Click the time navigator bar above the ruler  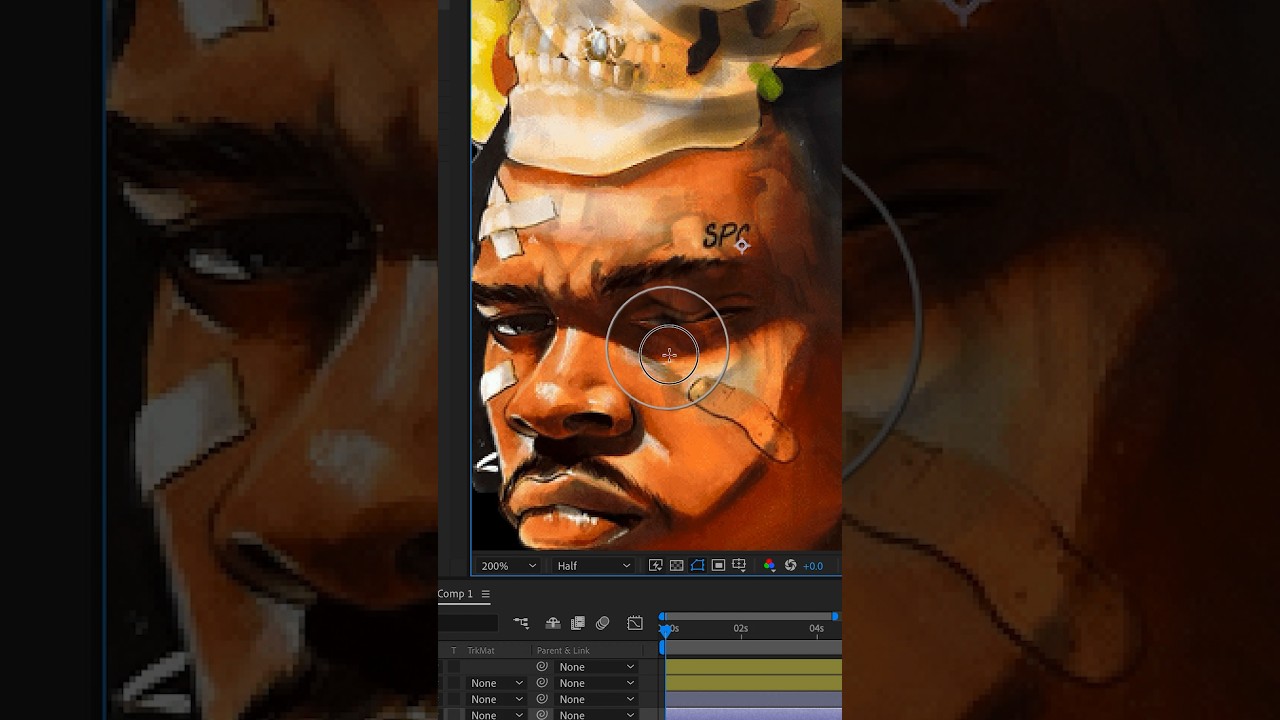pyautogui.click(x=749, y=616)
